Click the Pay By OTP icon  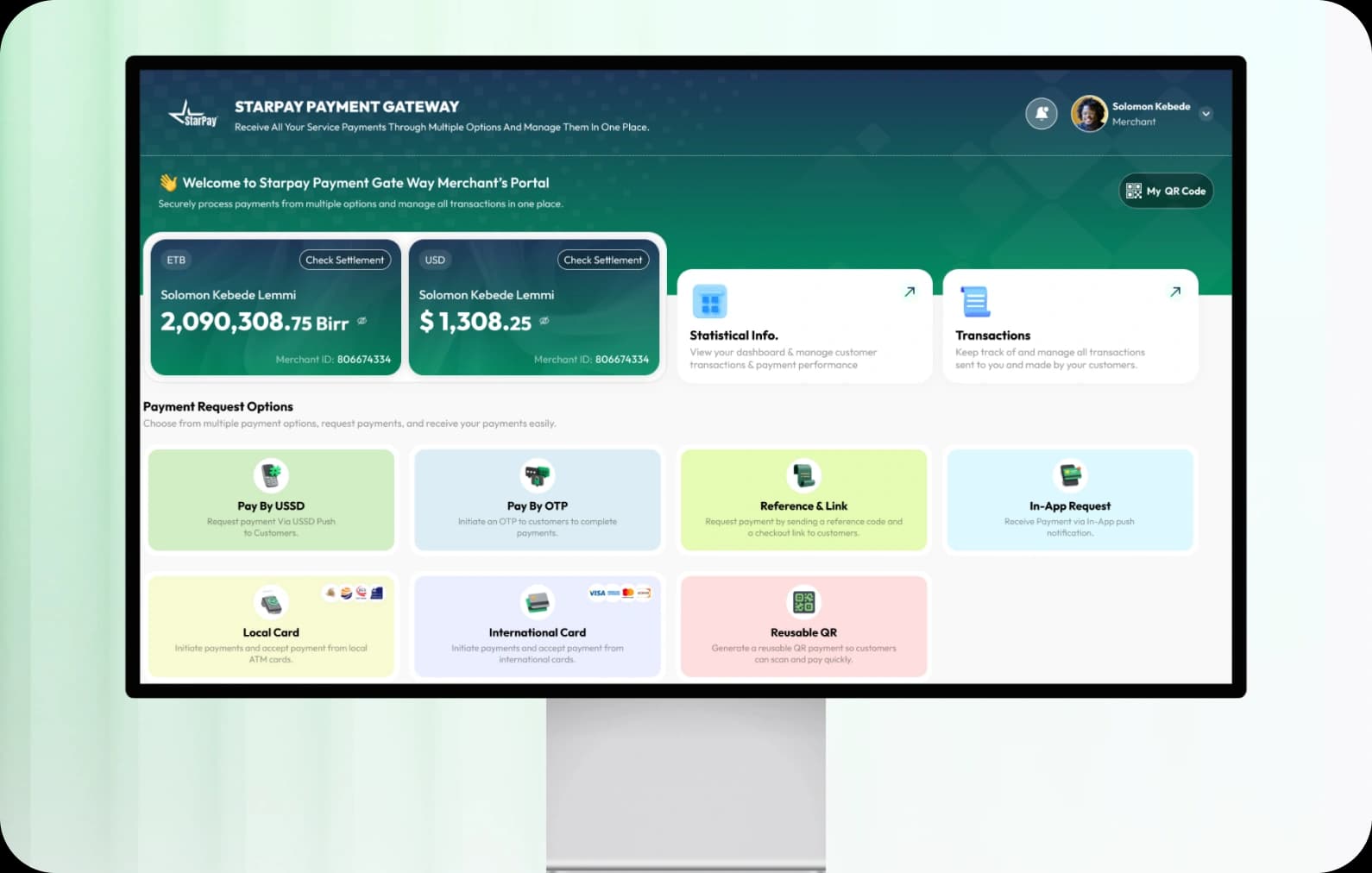point(538,475)
